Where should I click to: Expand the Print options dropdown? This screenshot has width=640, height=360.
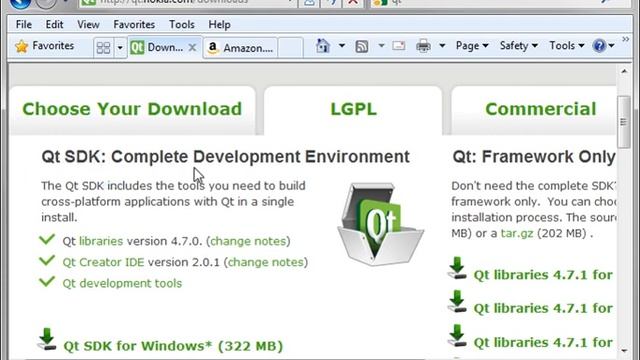pyautogui.click(x=442, y=46)
